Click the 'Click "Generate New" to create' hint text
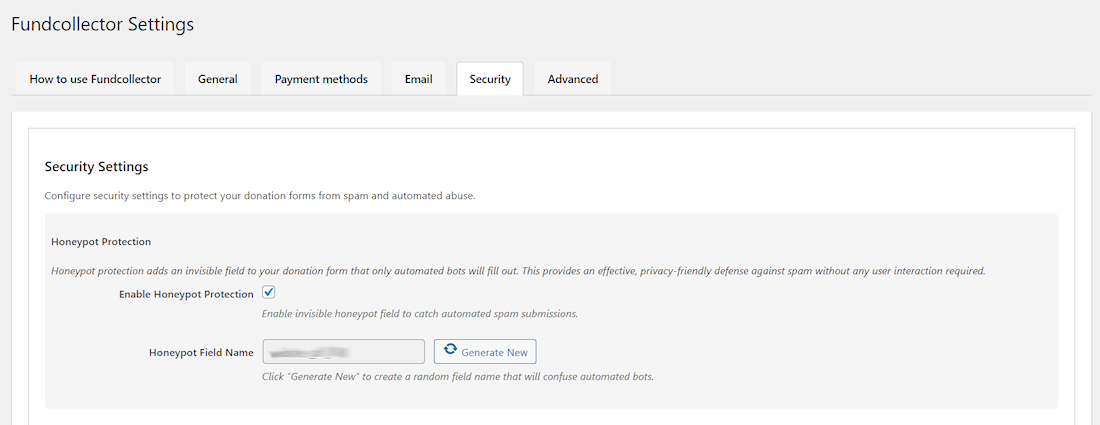1100x425 pixels. click(457, 377)
